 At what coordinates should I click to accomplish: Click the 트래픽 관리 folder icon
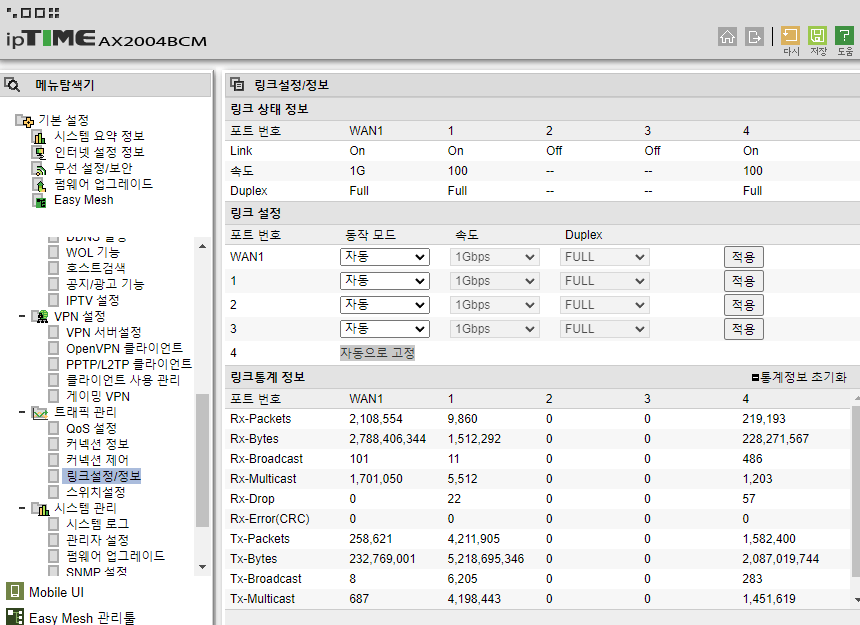click(x=40, y=412)
